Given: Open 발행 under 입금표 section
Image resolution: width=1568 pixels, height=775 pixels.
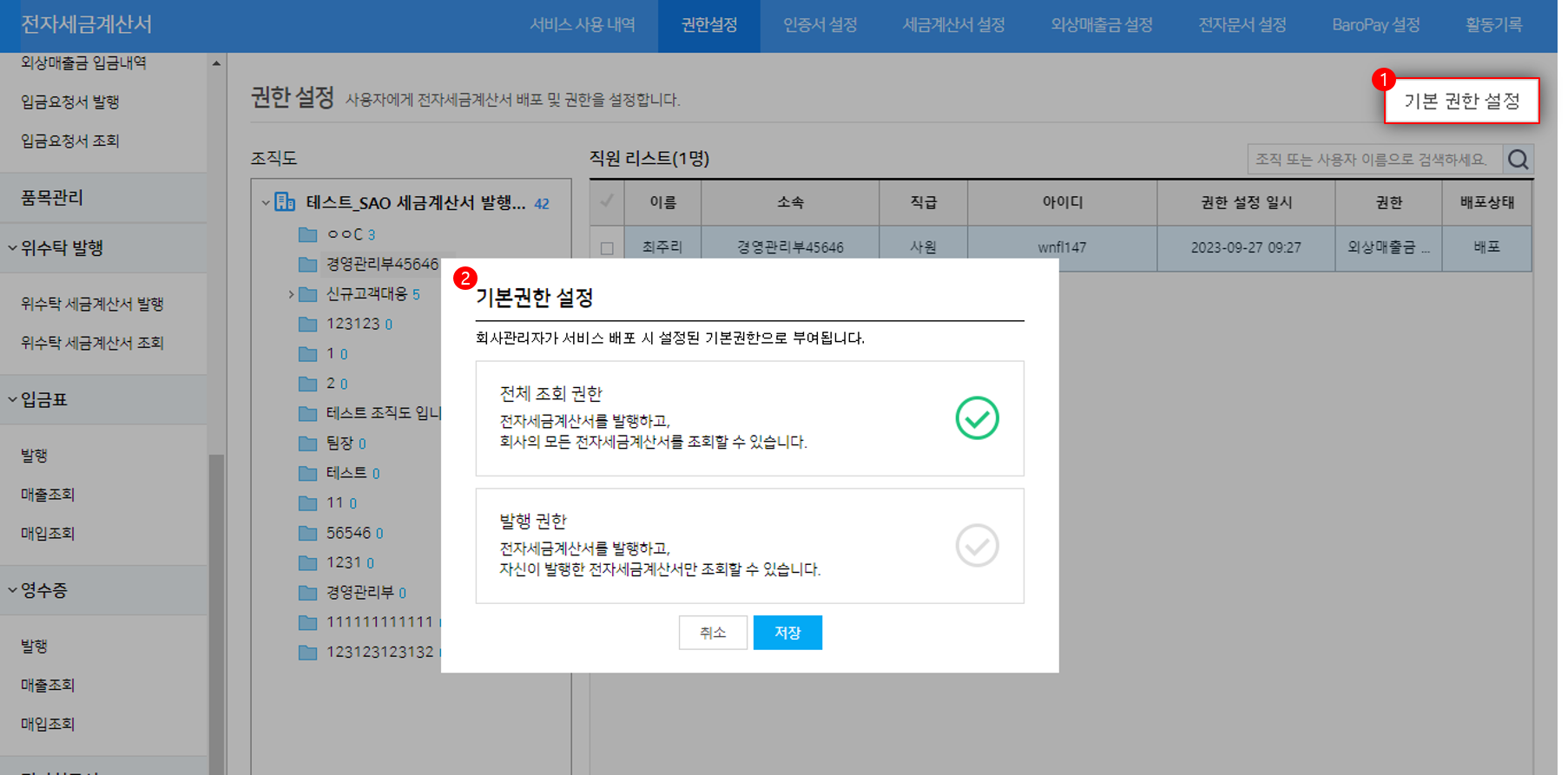Looking at the screenshot, I should pyautogui.click(x=34, y=456).
